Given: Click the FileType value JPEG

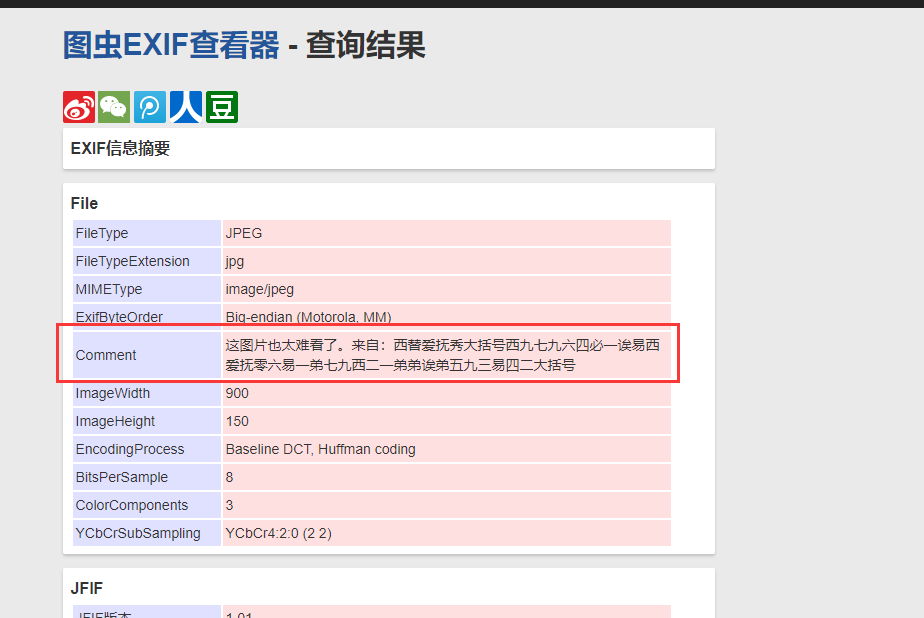Looking at the screenshot, I should tap(242, 233).
